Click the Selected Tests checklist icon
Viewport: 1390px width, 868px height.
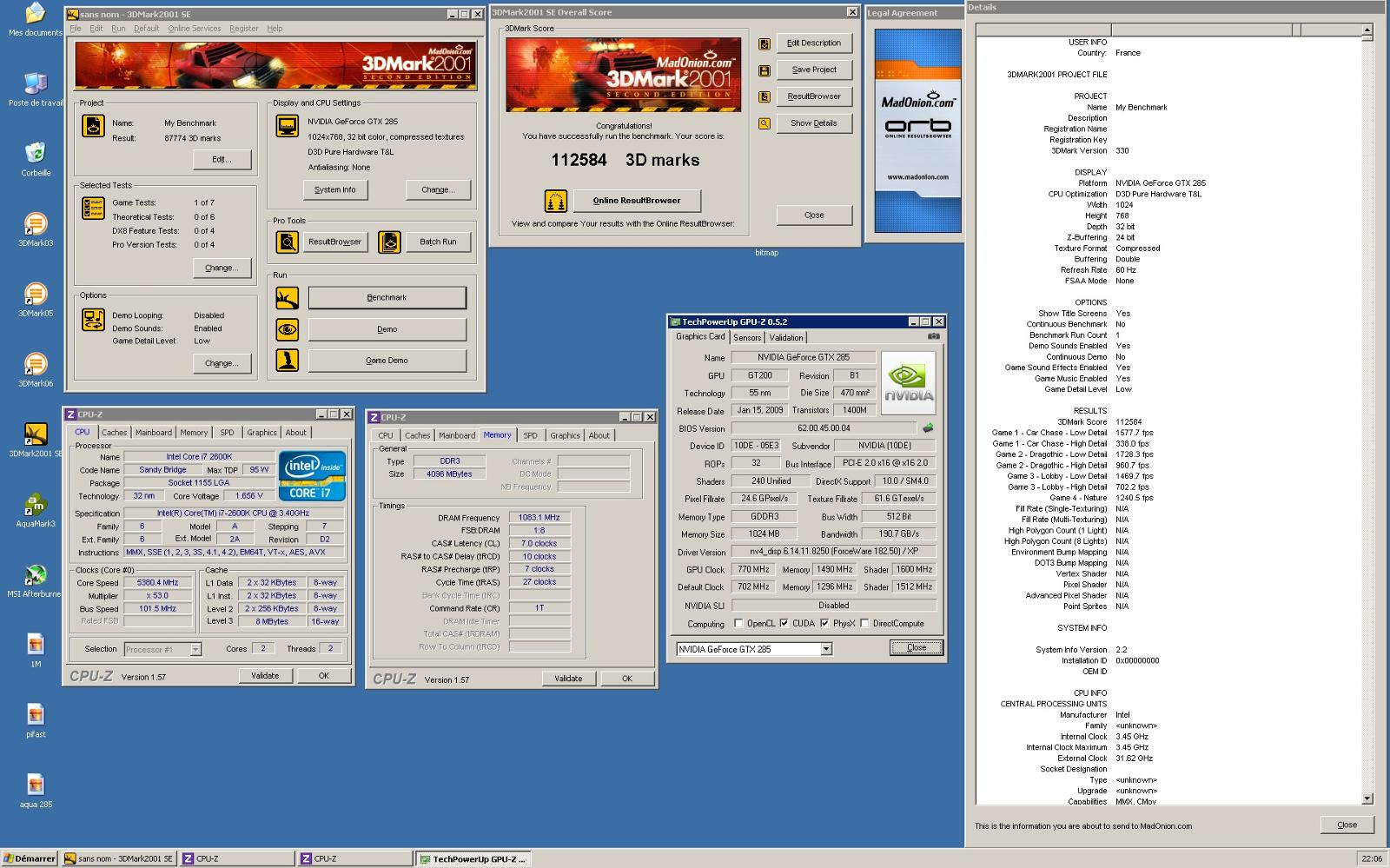click(x=93, y=209)
